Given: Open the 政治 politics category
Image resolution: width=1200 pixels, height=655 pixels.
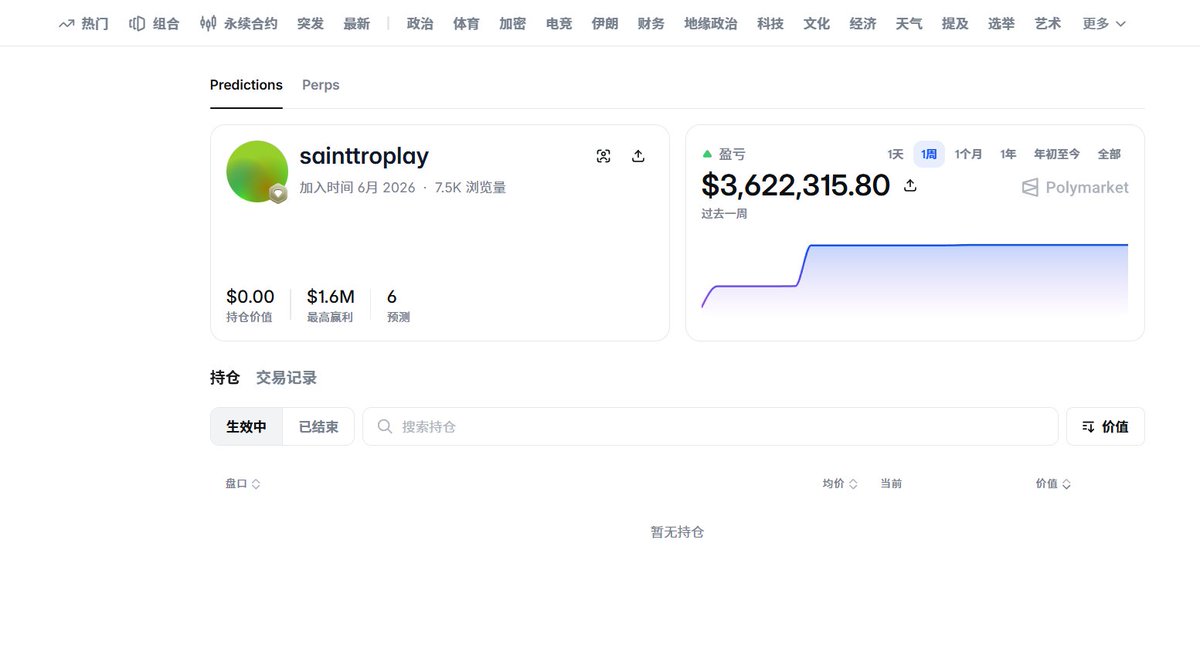Looking at the screenshot, I should tap(420, 23).
